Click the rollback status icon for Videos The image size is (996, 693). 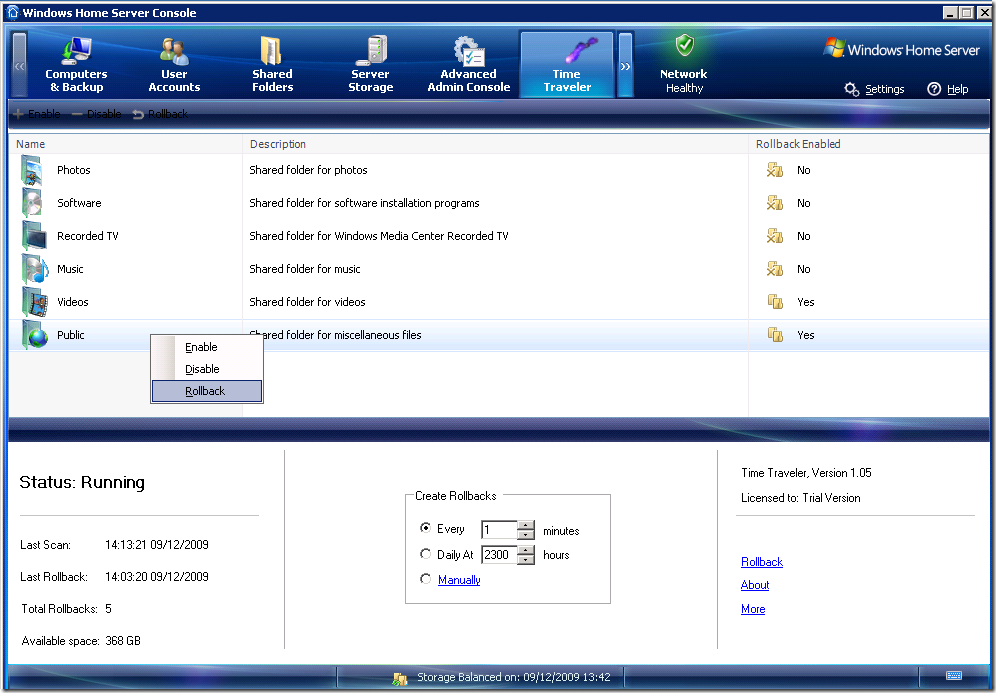click(774, 302)
